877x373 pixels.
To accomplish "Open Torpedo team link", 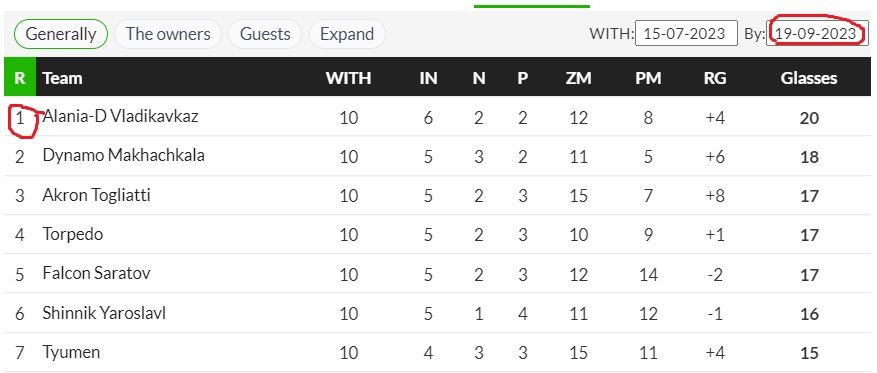I will 73,233.
